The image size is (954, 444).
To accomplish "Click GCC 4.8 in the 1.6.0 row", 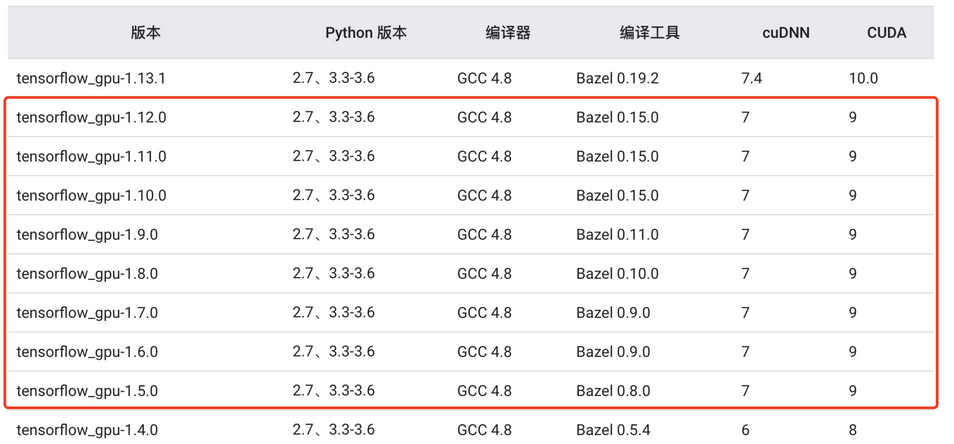I will 484,352.
